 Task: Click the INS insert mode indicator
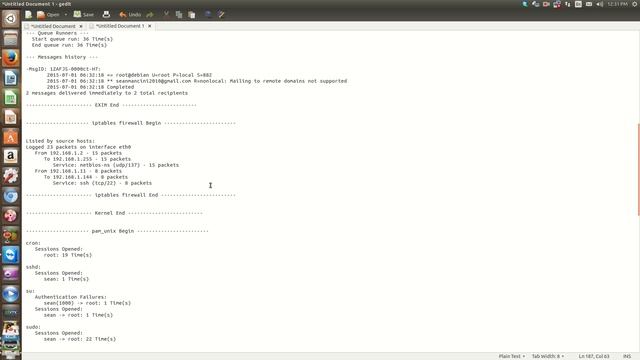627,356
